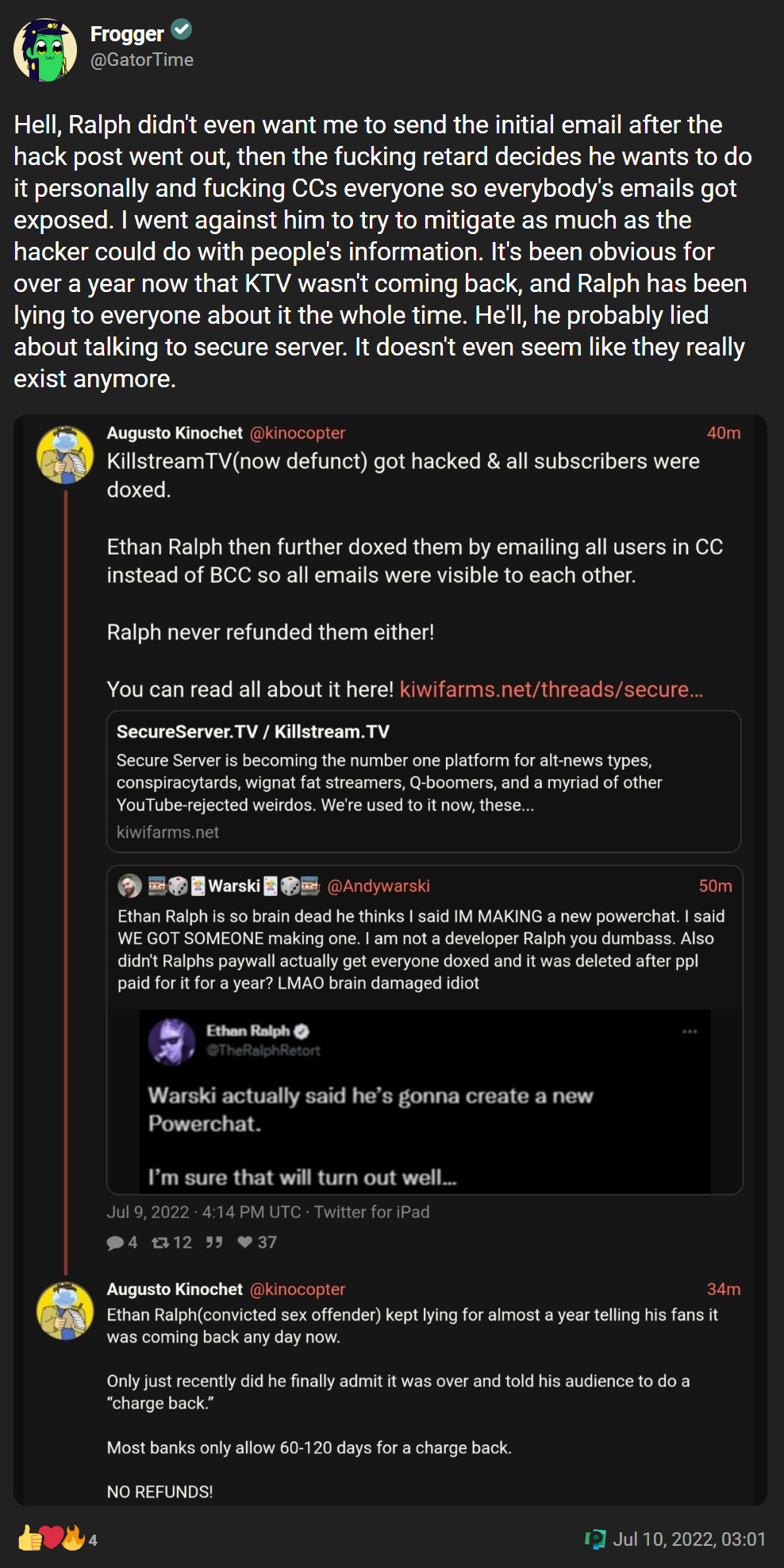Open Frogger's profile avatar
The height and width of the screenshot is (1568, 784).
point(45,50)
